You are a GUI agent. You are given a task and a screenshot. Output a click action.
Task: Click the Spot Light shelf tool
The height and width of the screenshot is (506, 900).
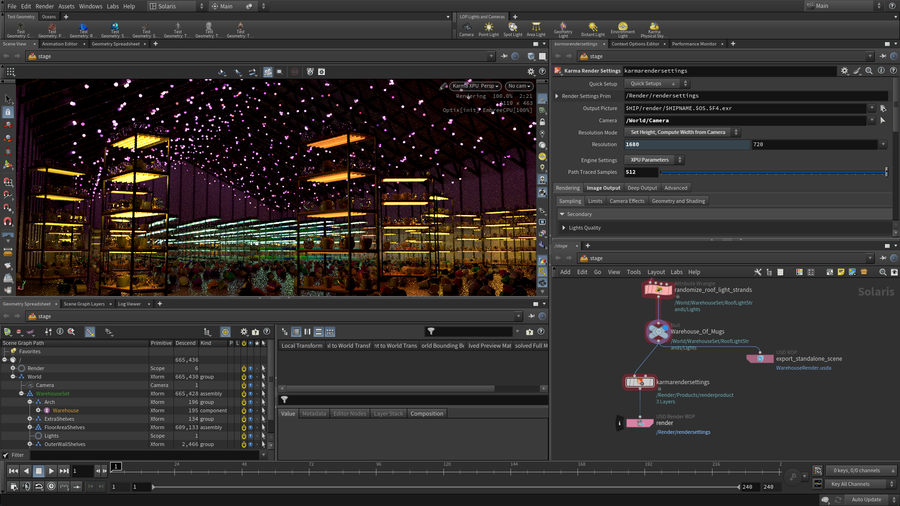tap(512, 29)
